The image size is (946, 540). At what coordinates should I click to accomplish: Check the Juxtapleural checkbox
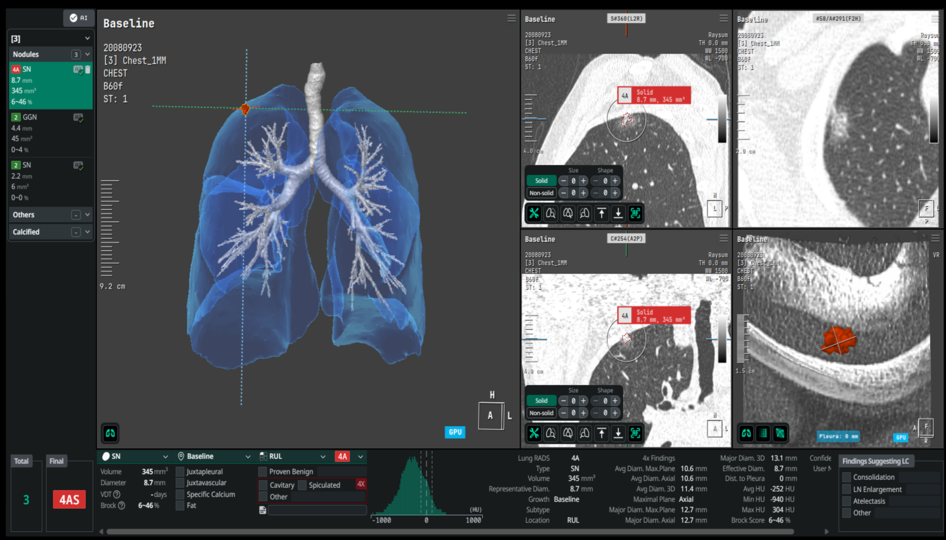click(x=181, y=471)
